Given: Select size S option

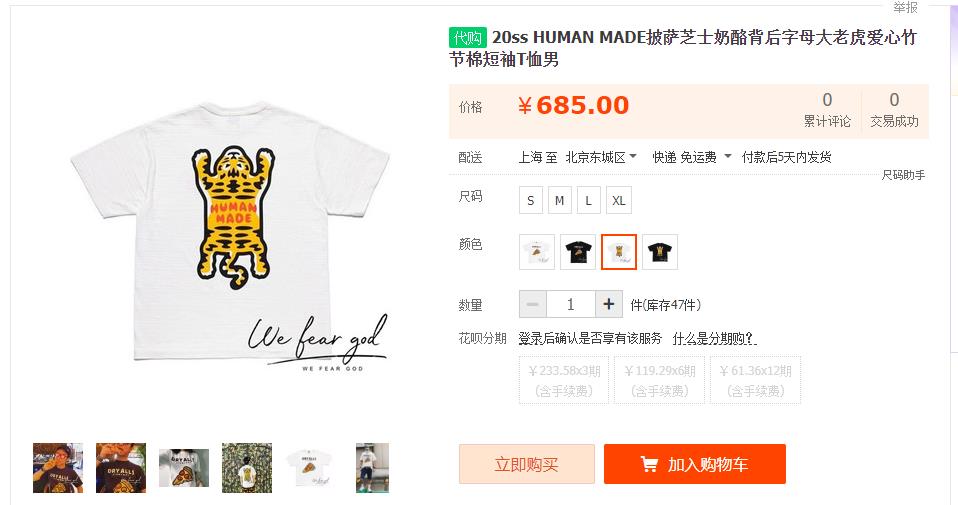Looking at the screenshot, I should pyautogui.click(x=531, y=200).
